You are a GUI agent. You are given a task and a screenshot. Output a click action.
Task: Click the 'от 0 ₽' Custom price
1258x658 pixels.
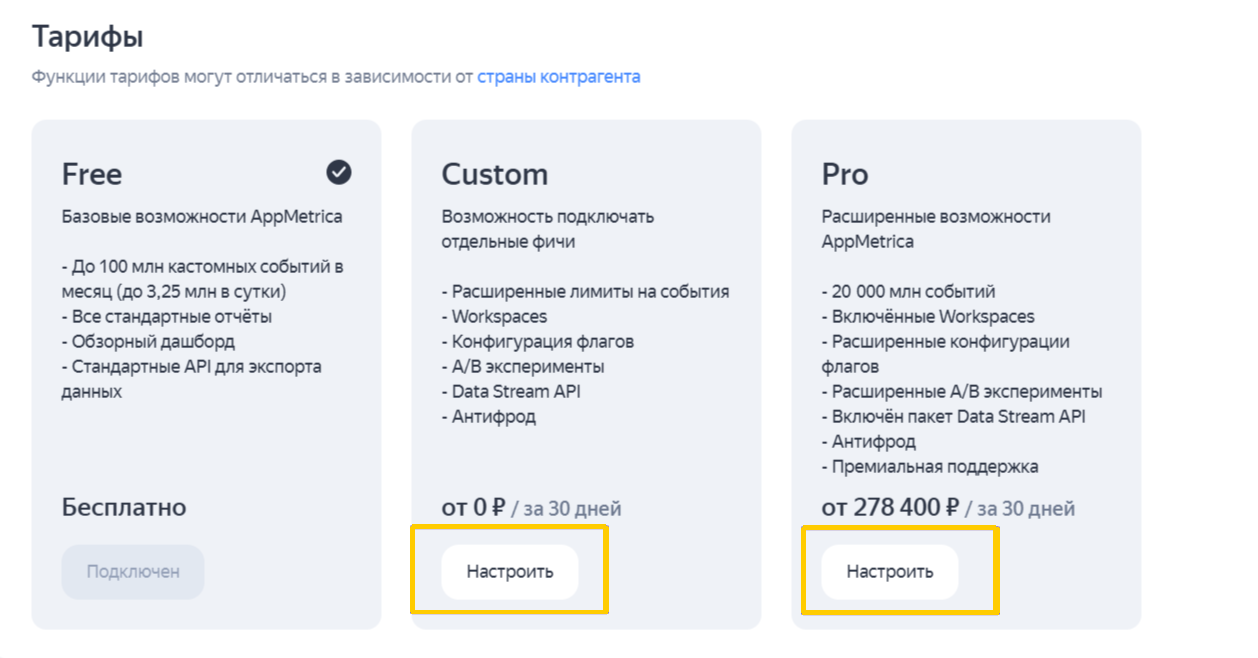coord(474,508)
